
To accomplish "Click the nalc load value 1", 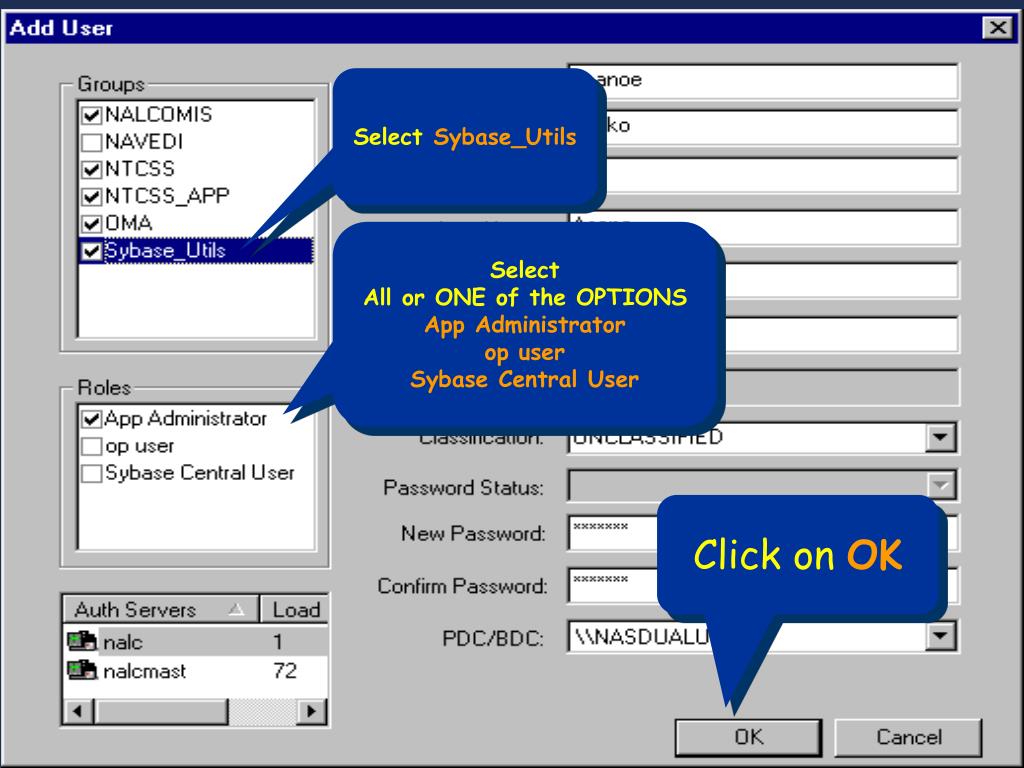I will pos(278,642).
